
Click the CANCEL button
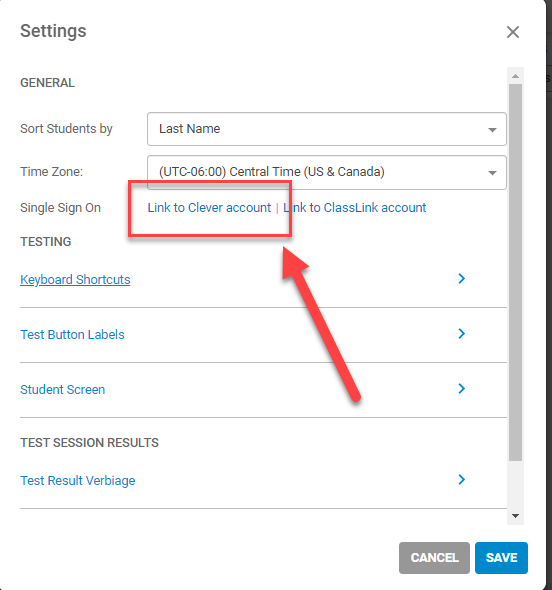pyautogui.click(x=434, y=558)
